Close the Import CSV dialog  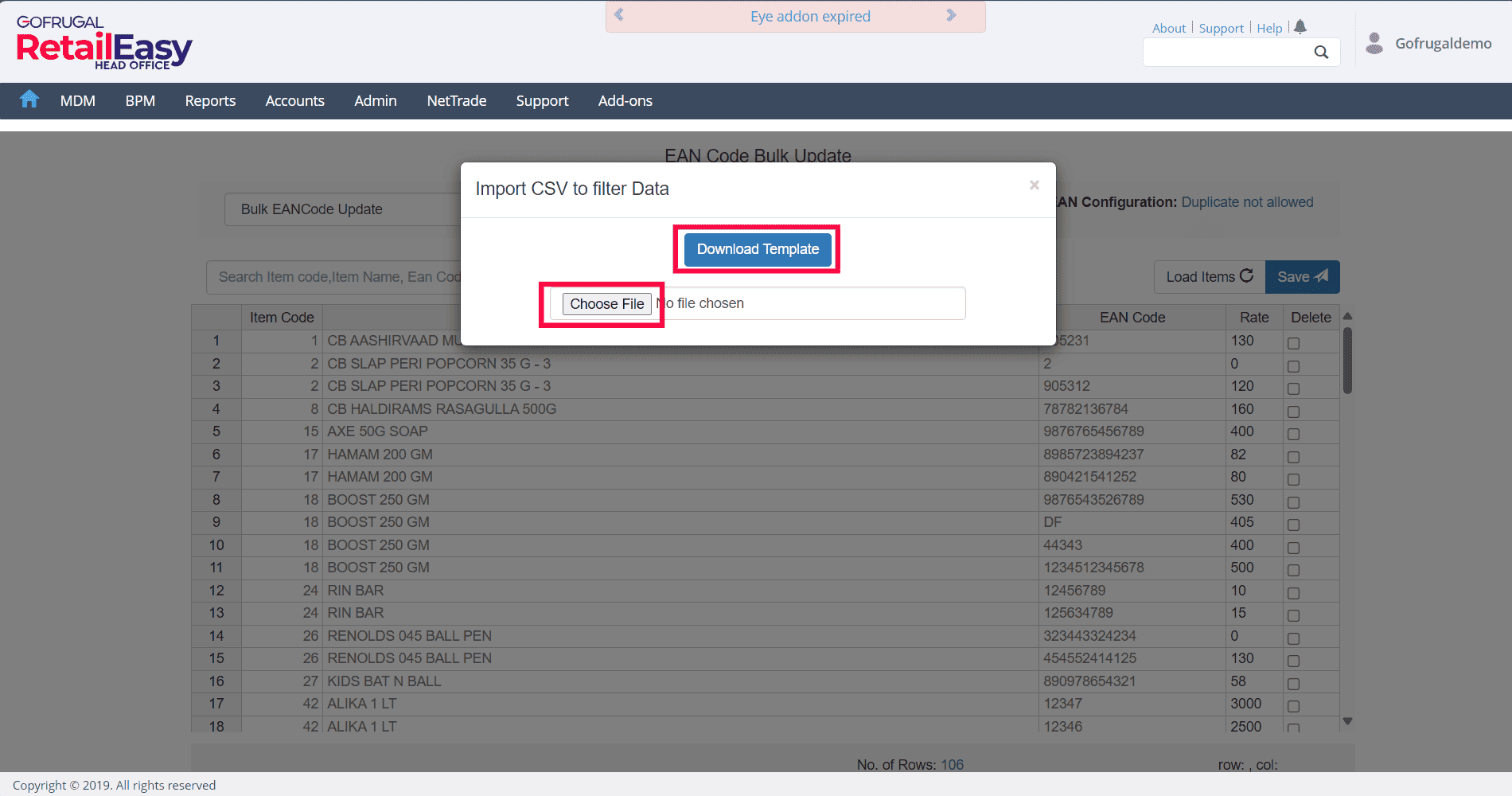[1034, 185]
